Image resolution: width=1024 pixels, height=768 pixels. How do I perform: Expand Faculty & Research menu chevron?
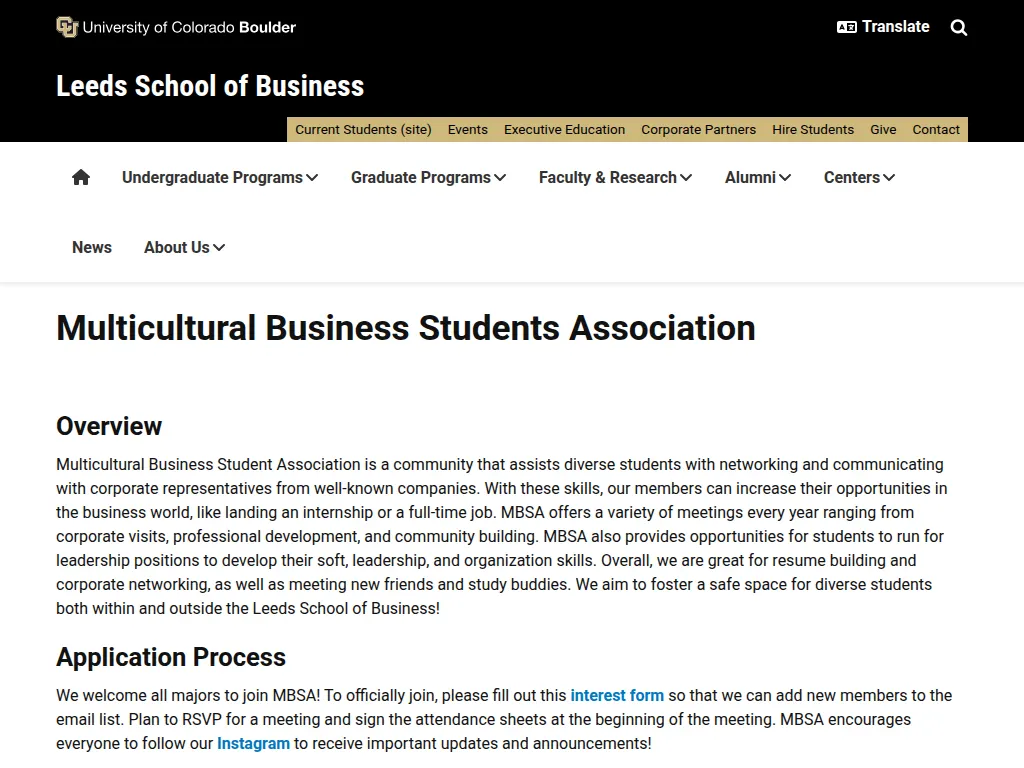(686, 178)
